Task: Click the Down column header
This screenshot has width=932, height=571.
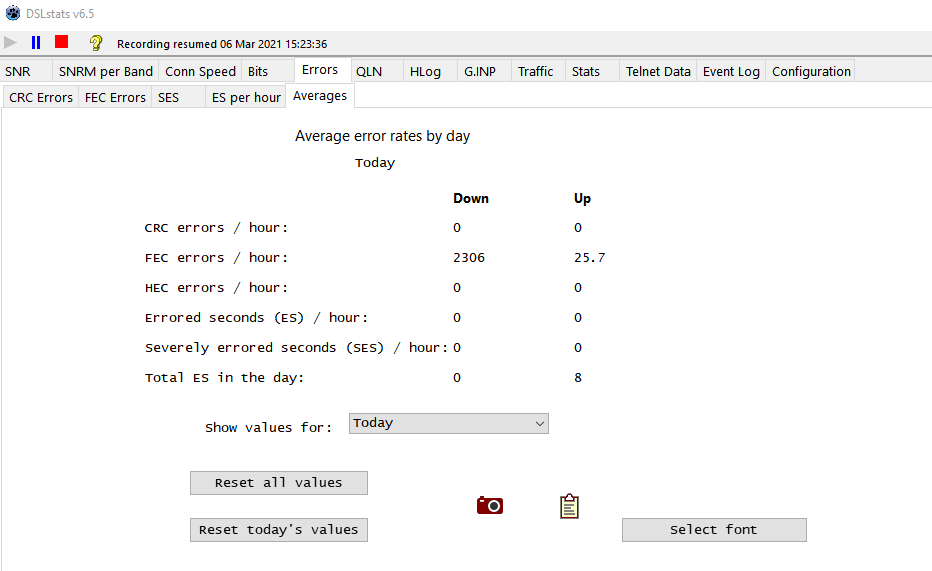Action: click(471, 198)
